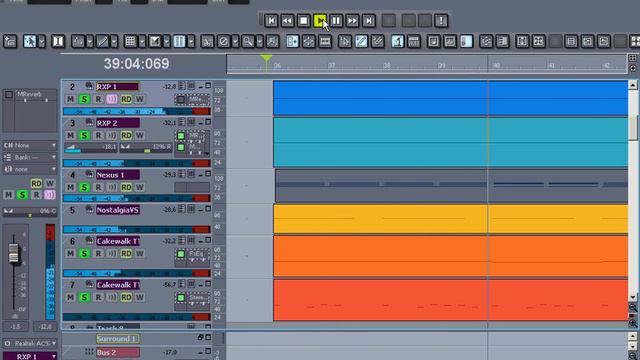Image resolution: width=640 pixels, height=360 pixels.
Task: Mute track 7 Cakewalk
Action: tap(70, 298)
